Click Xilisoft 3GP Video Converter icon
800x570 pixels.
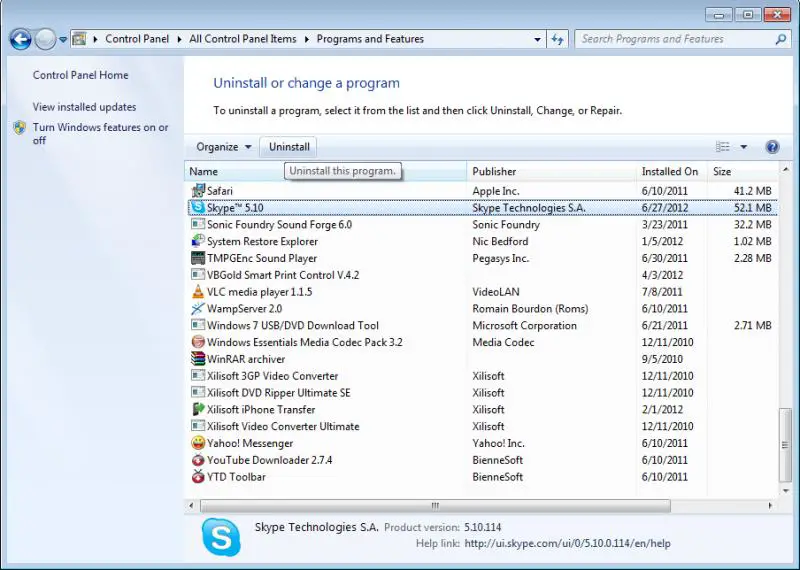(198, 376)
